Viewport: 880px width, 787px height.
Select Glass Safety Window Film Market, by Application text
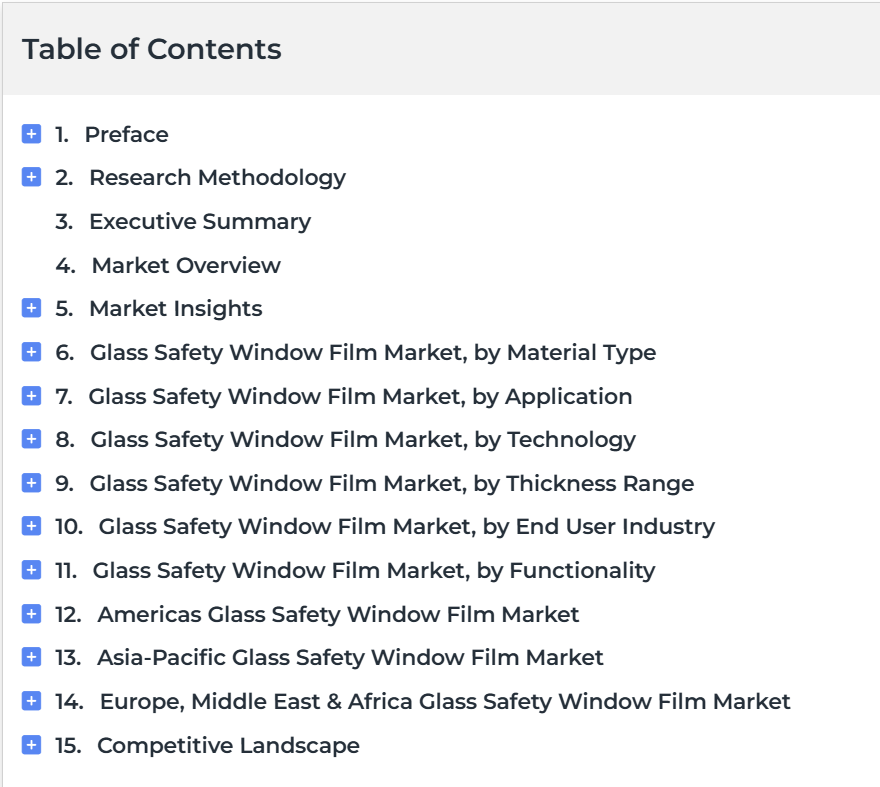pyautogui.click(x=360, y=397)
